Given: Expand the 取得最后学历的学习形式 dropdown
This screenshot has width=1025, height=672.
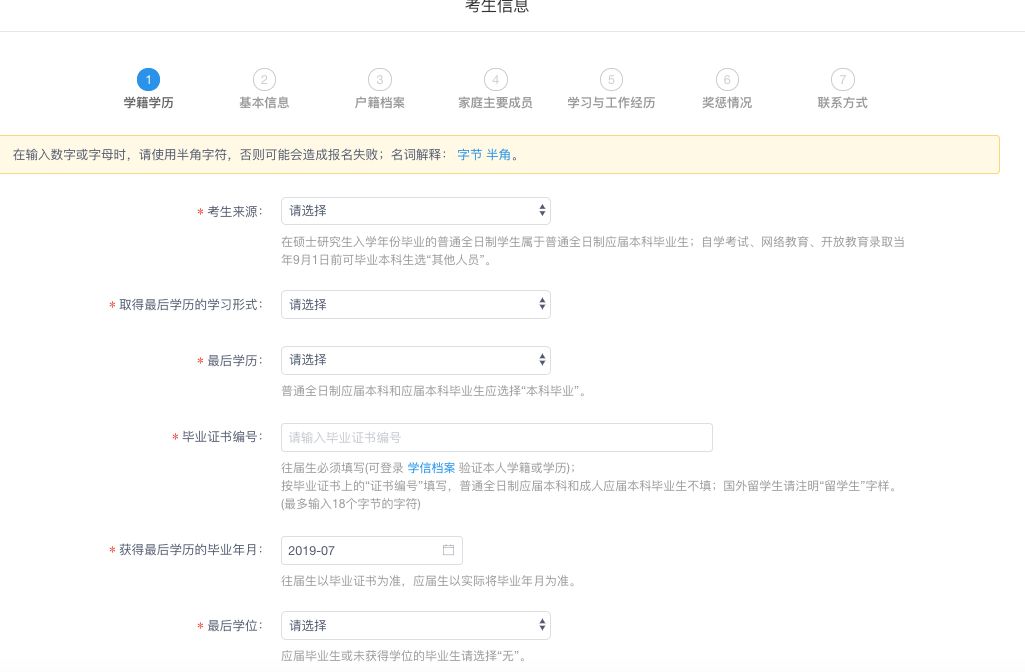Looking at the screenshot, I should pyautogui.click(x=415, y=305).
